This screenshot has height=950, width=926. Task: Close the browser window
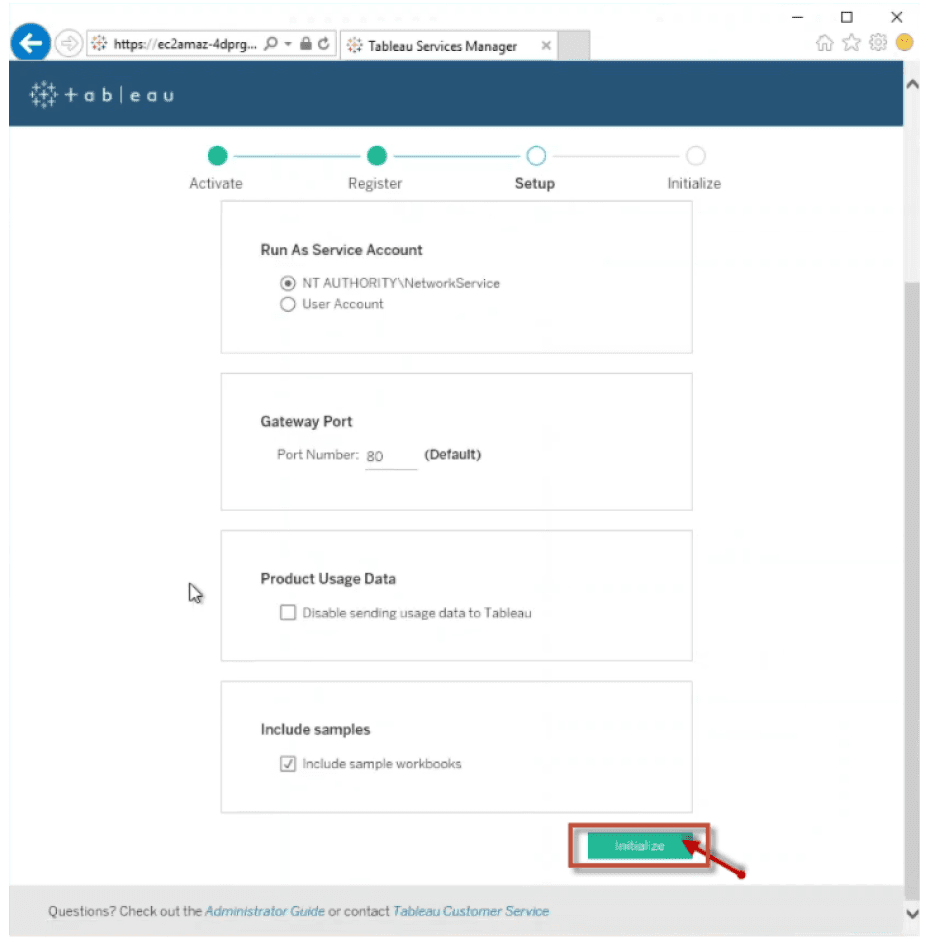pos(896,17)
